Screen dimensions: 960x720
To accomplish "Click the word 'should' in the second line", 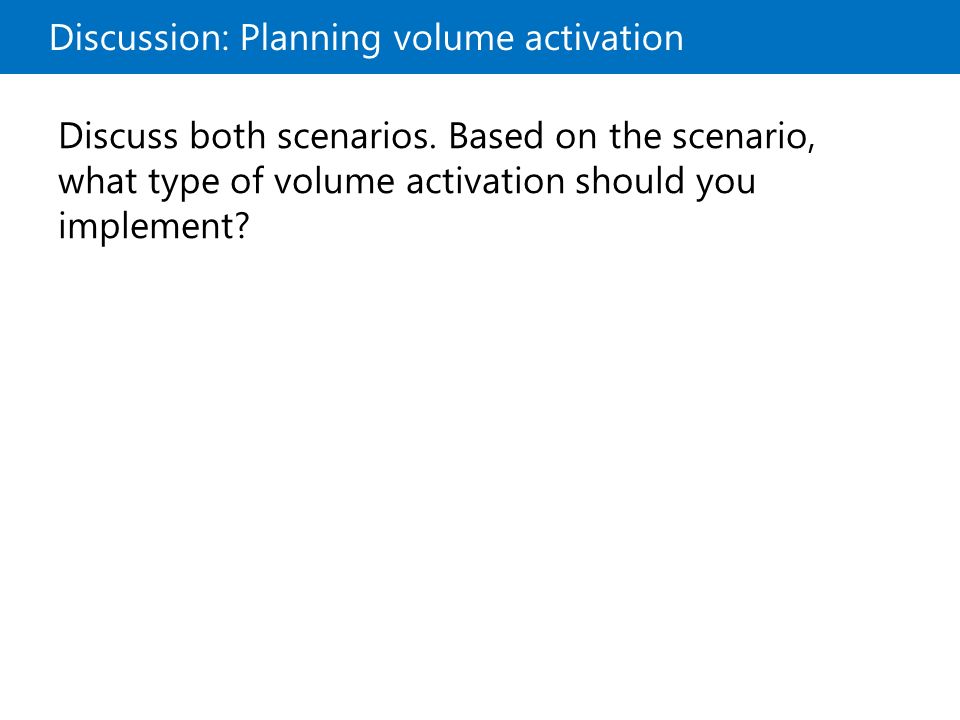I will tap(629, 181).
